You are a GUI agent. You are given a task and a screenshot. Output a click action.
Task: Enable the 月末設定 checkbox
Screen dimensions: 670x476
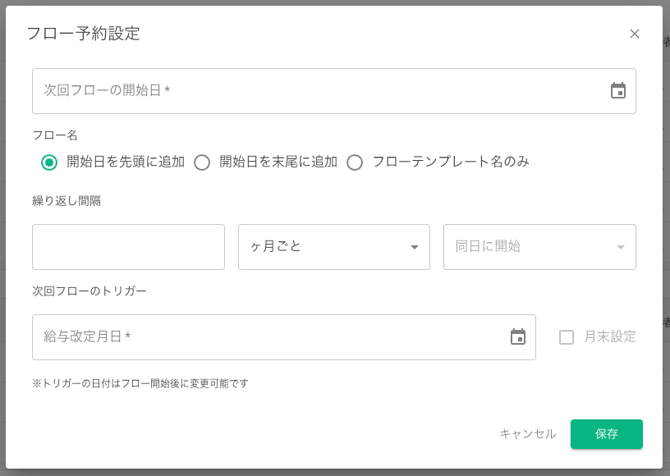click(x=567, y=337)
